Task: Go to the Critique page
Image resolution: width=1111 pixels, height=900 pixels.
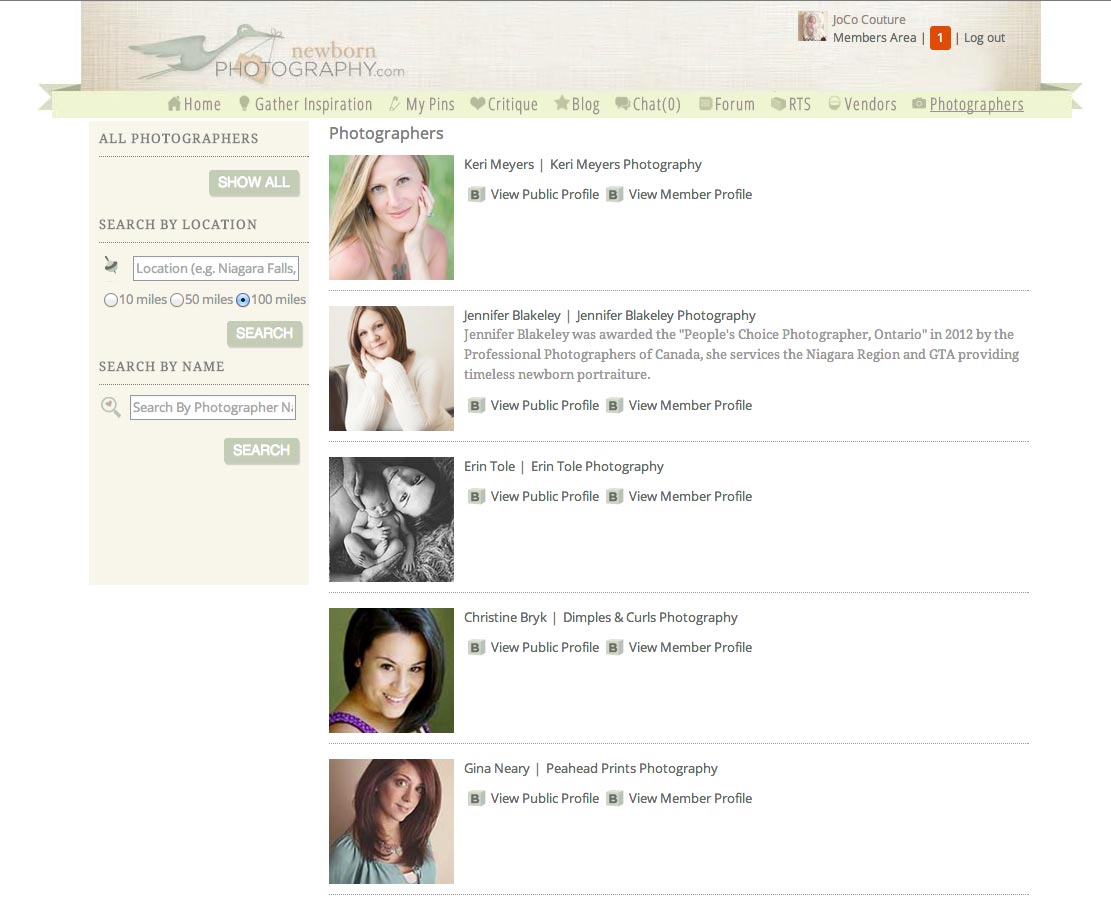Action: pyautogui.click(x=504, y=104)
